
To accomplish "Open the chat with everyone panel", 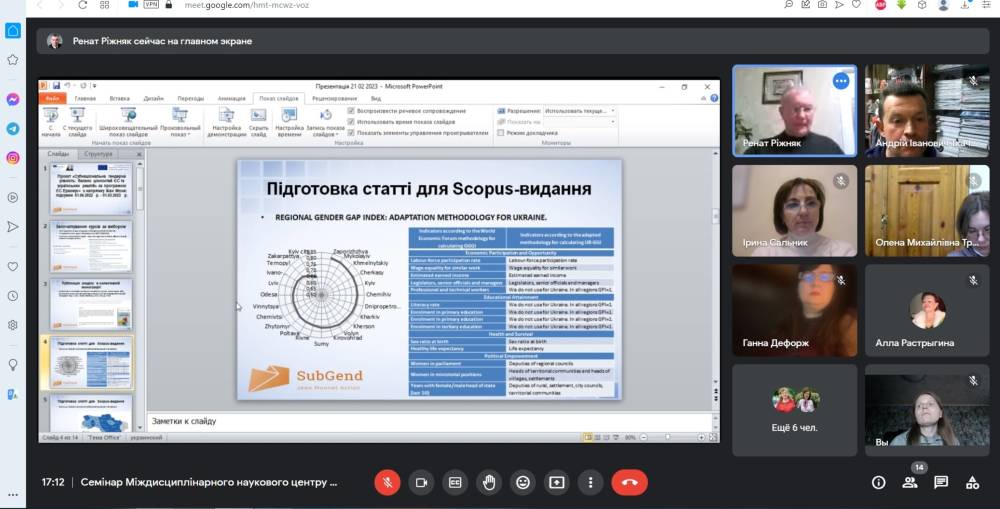I will tap(941, 482).
